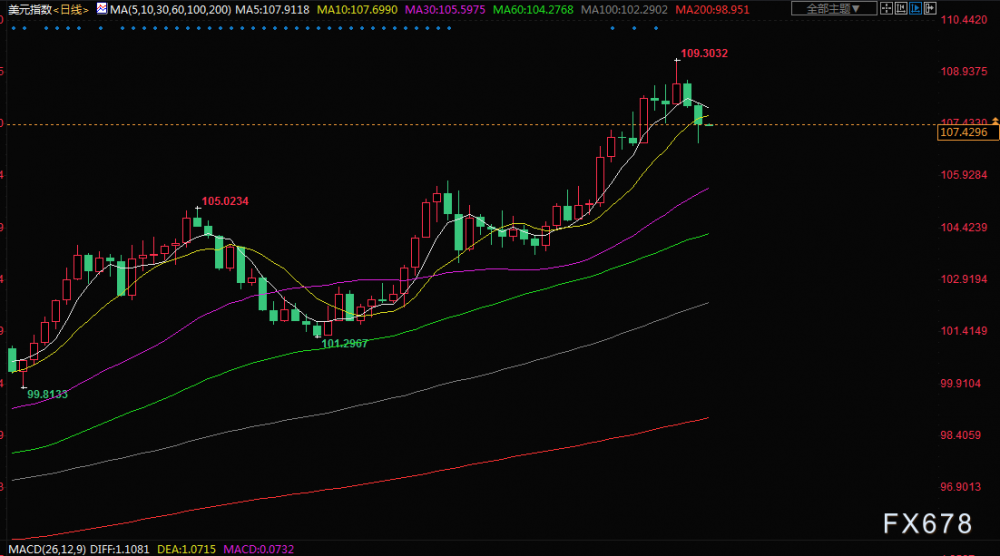Click the red MA200:98.951 label

(712, 10)
